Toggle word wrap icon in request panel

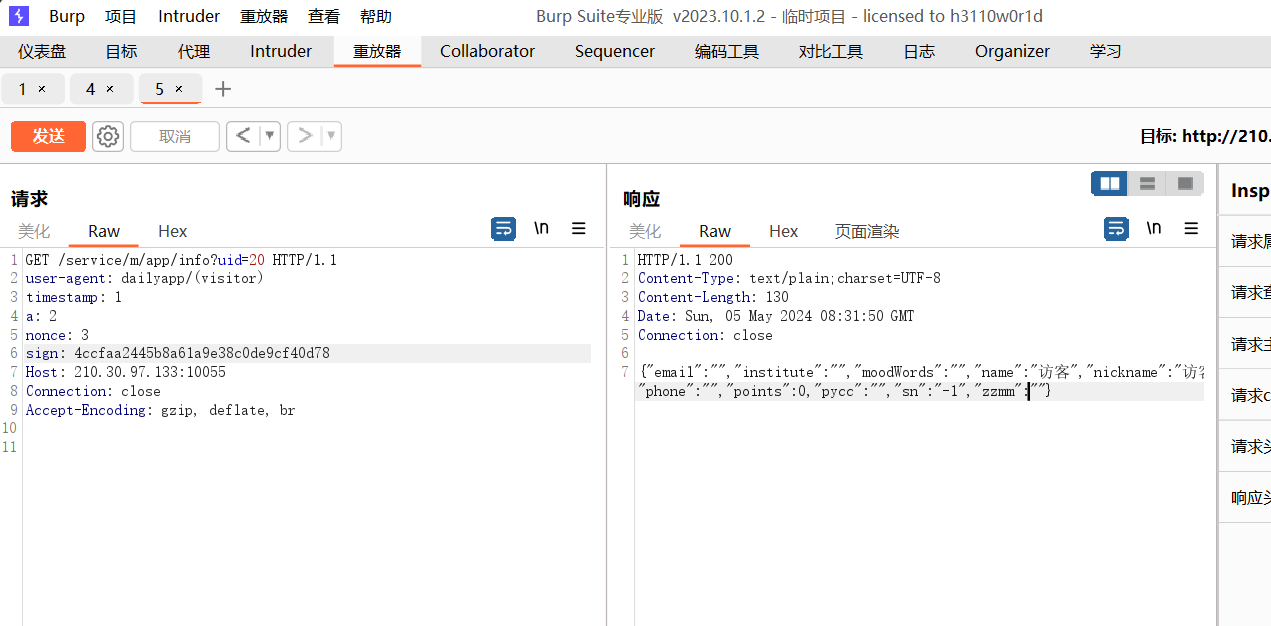[504, 229]
